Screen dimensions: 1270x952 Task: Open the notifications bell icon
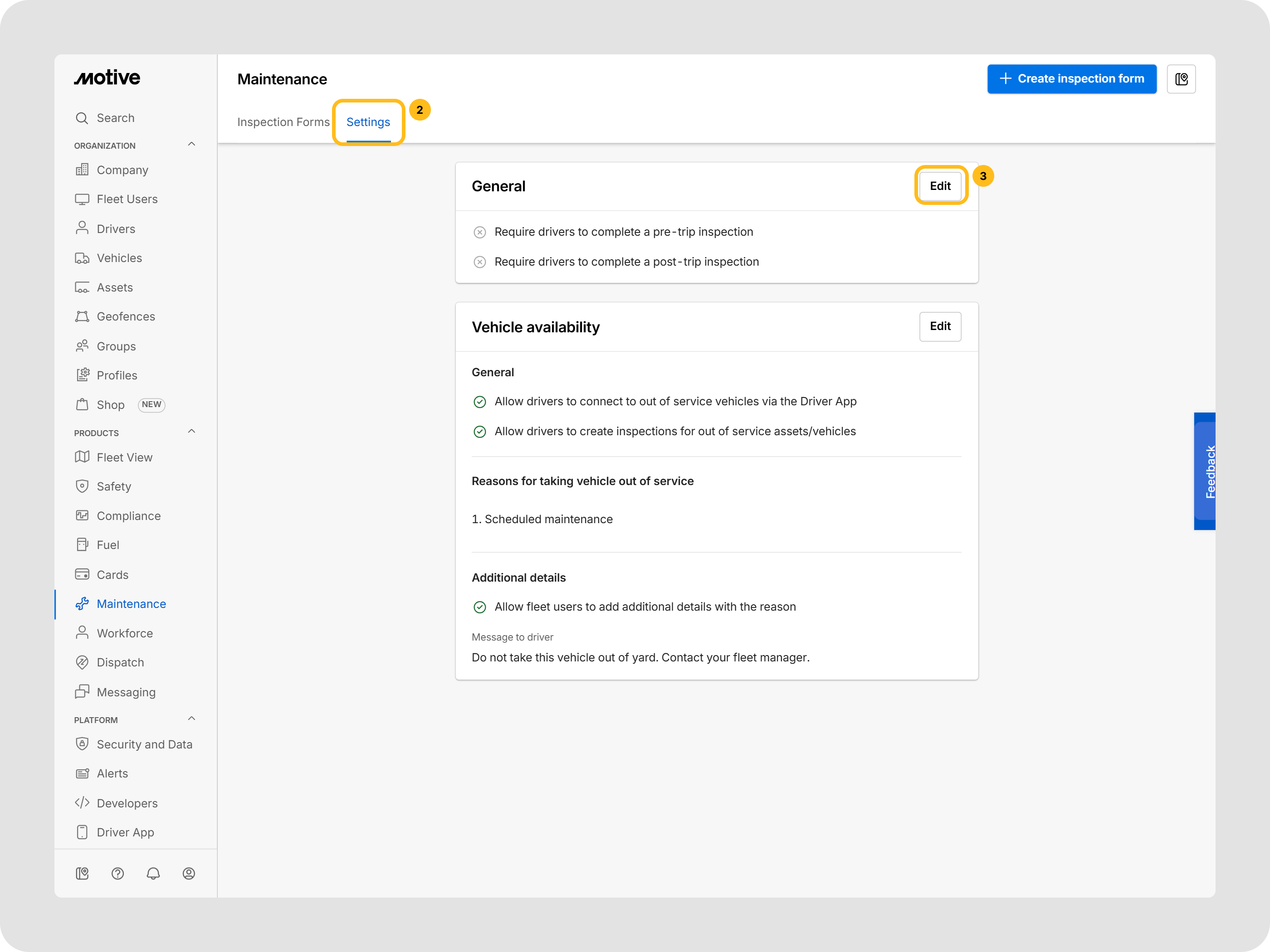tap(153, 874)
